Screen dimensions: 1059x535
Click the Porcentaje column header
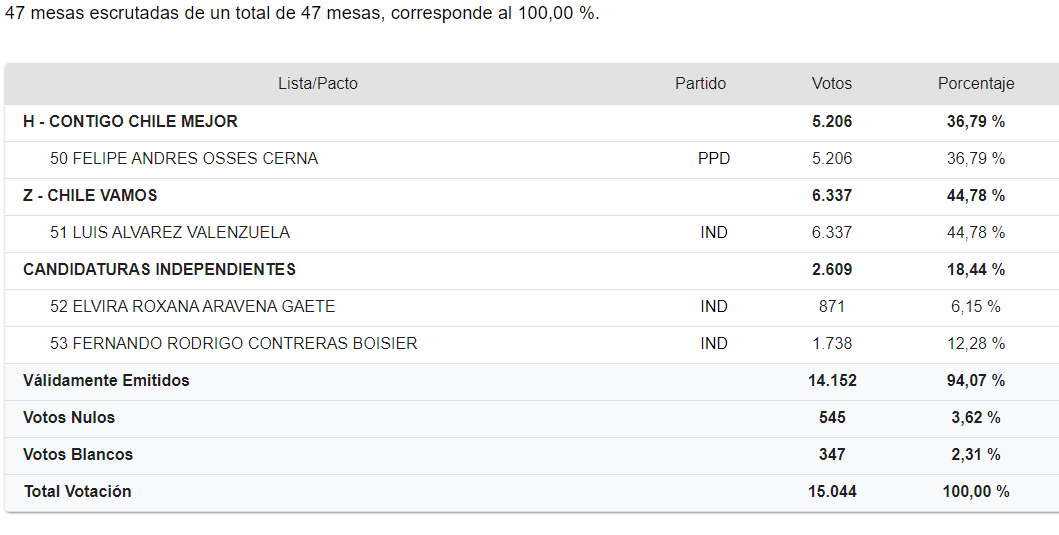[975, 84]
